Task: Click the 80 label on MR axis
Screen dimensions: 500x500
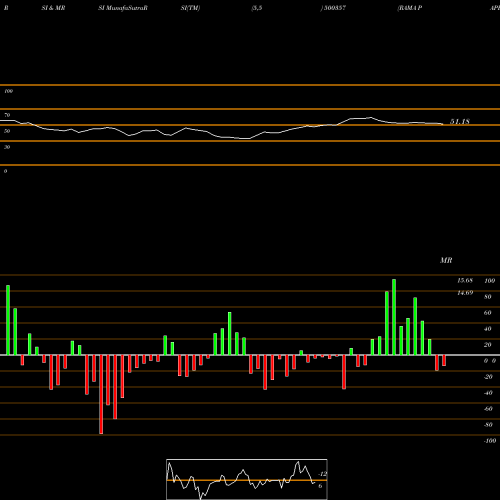Action: pyautogui.click(x=488, y=297)
